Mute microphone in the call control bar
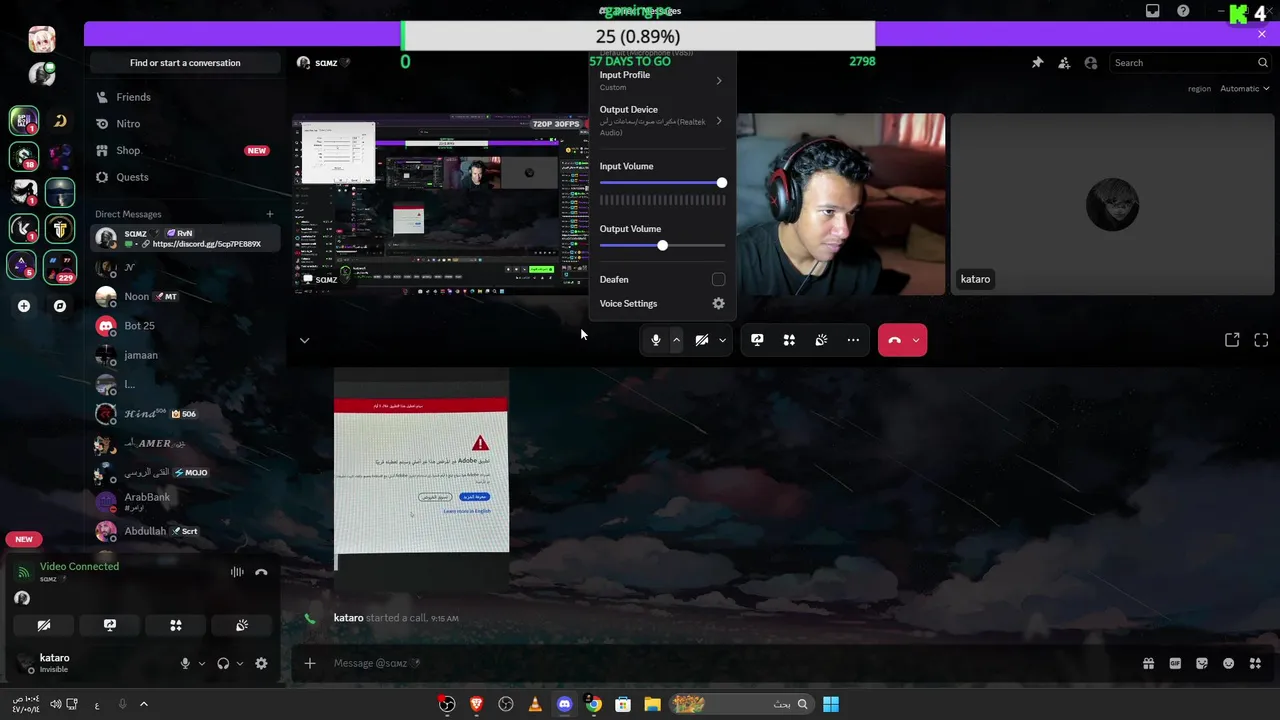Image resolution: width=1280 pixels, height=720 pixels. 655,340
